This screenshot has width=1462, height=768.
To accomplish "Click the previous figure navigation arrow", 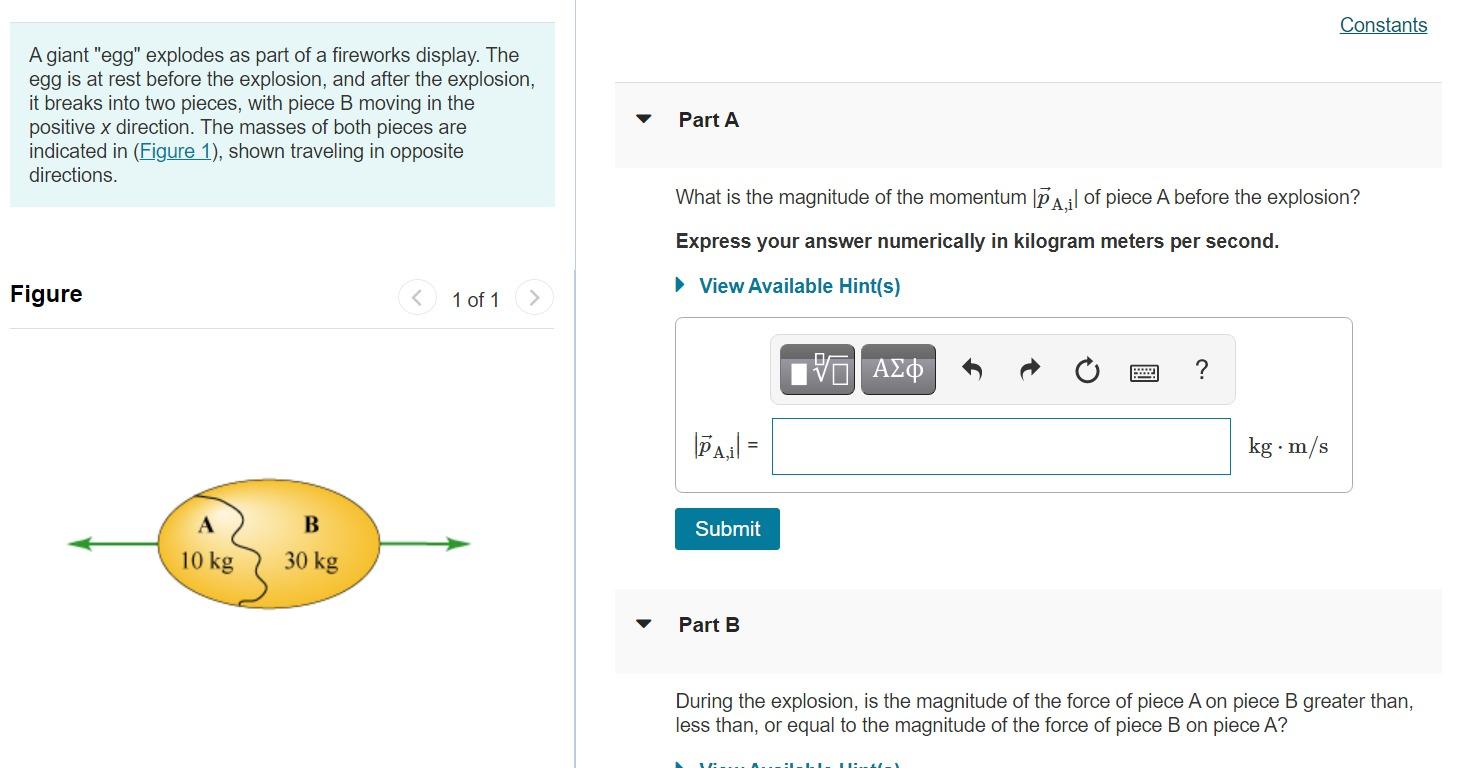I will (417, 297).
